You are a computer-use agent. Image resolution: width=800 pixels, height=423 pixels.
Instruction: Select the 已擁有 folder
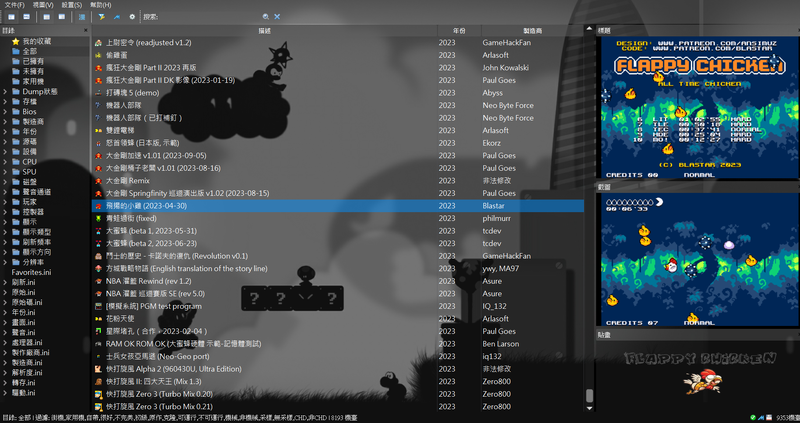point(28,61)
